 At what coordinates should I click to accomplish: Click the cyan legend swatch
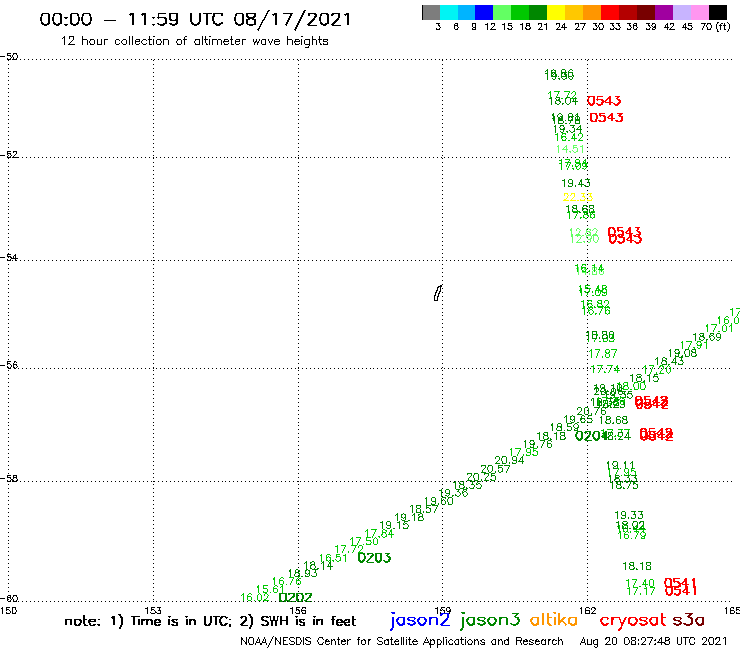(x=449, y=13)
